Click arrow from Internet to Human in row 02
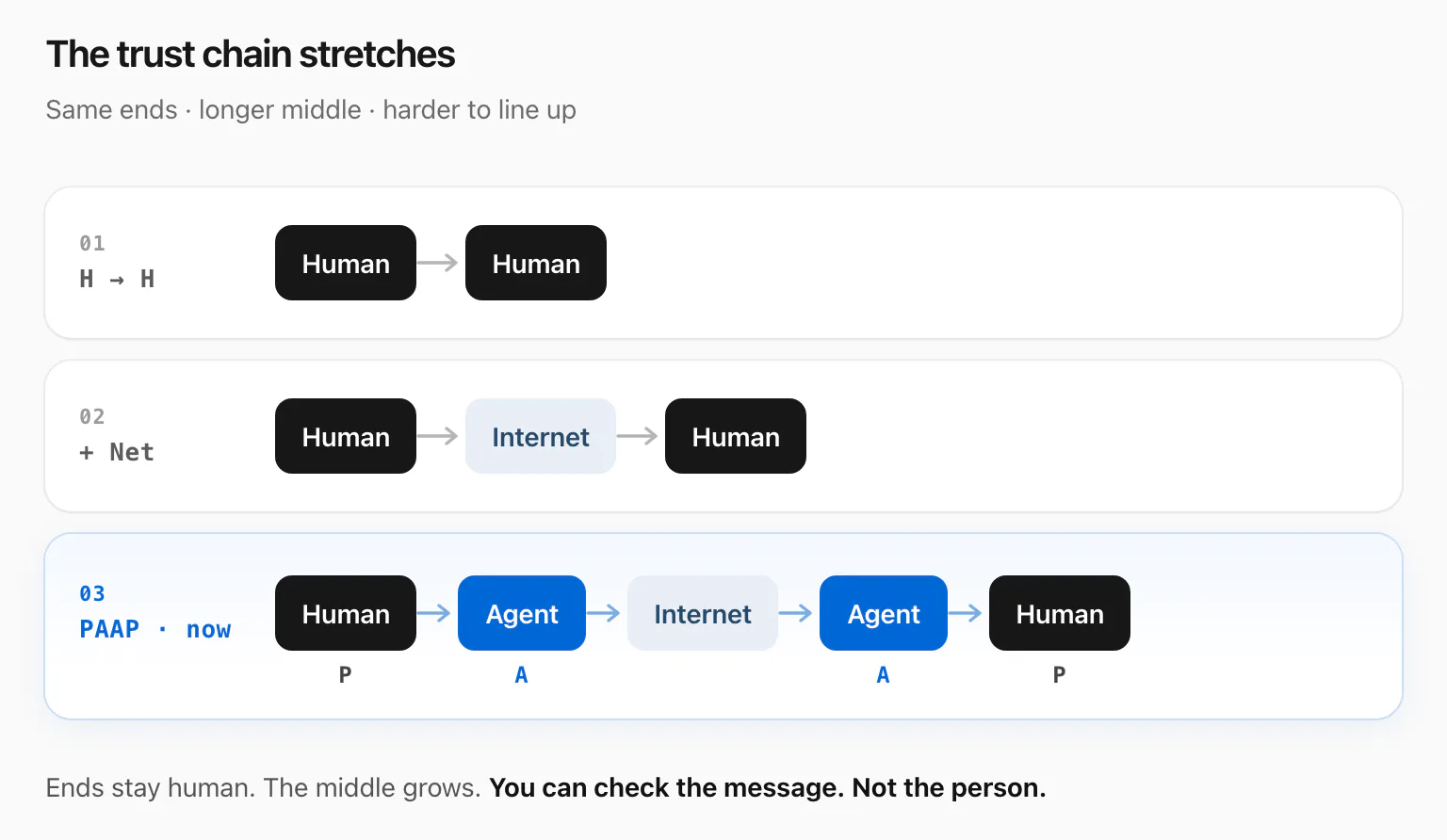Screen dimensions: 1447x840 click(x=638, y=436)
